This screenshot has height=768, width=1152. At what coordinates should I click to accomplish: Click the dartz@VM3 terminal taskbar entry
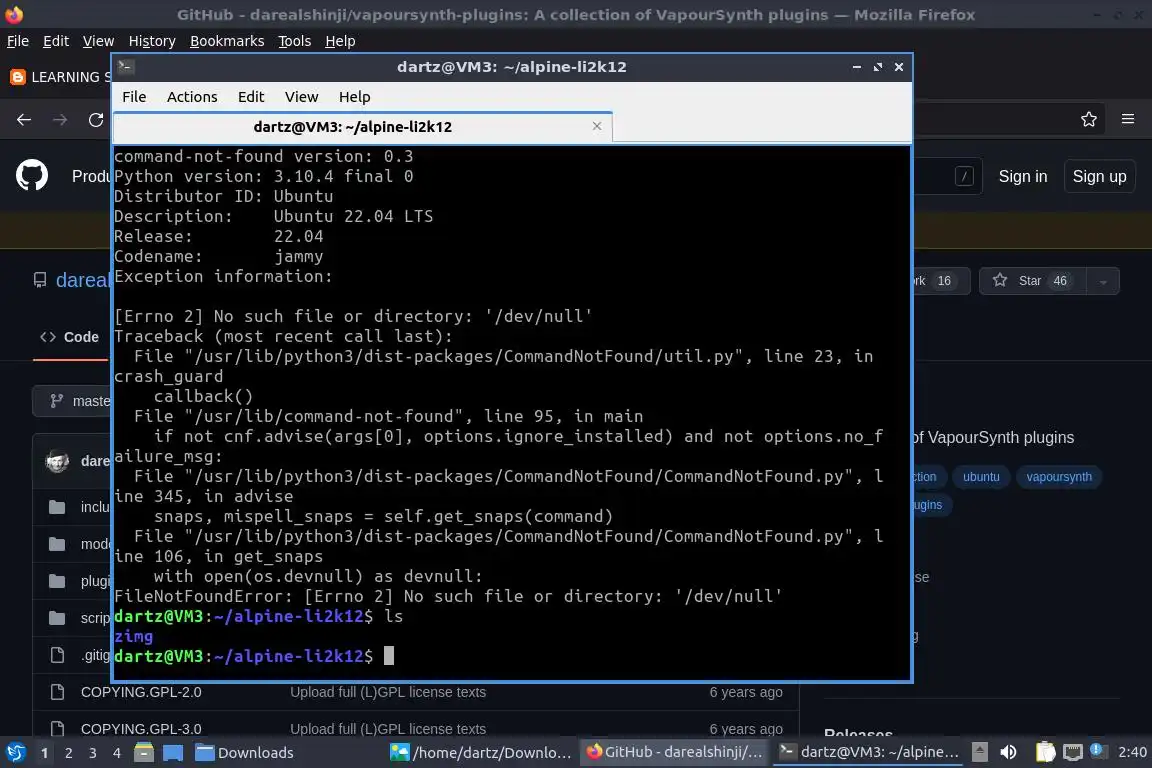pyautogui.click(x=869, y=752)
